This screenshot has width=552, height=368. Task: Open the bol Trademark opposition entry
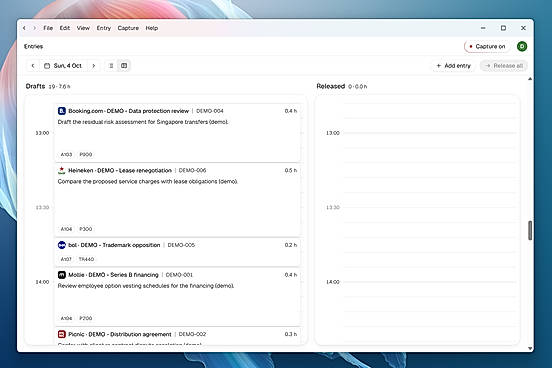tap(177, 252)
